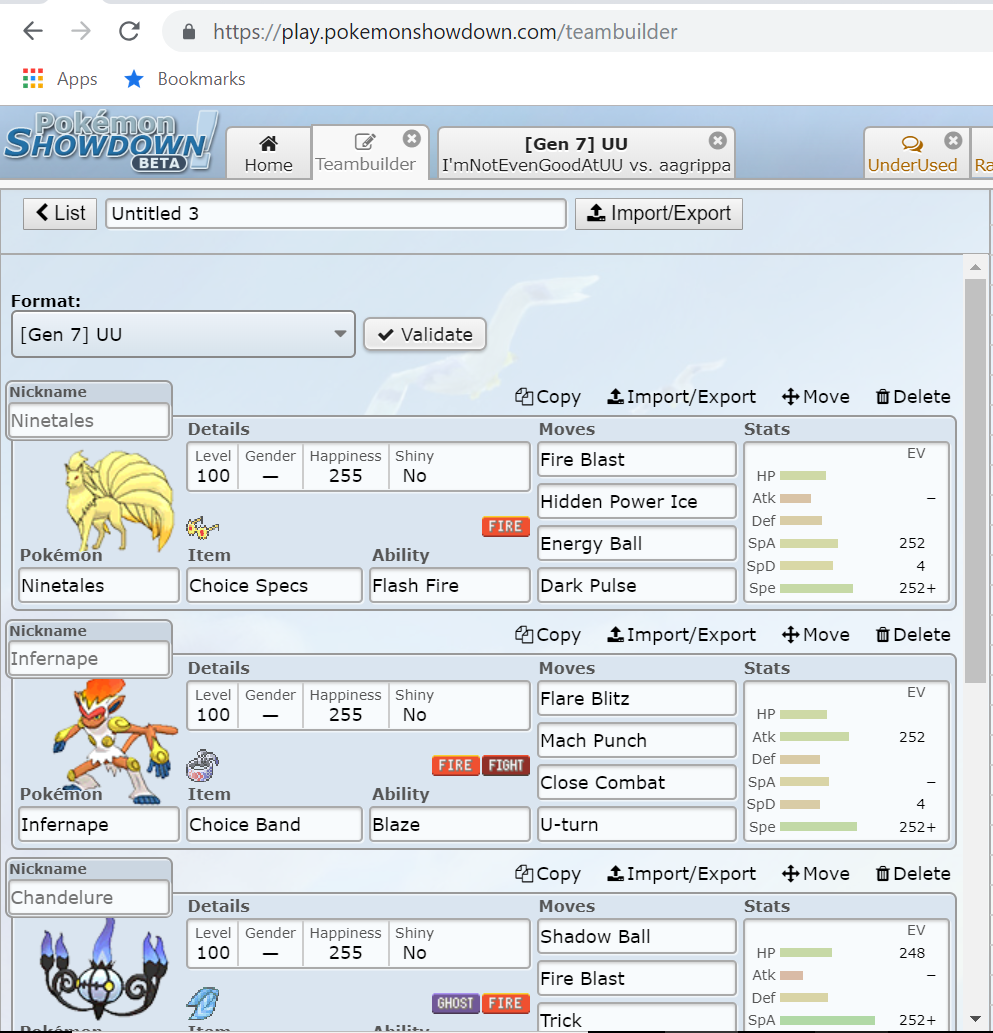The image size is (993, 1033).
Task: Click the Infernape nickname field
Action: click(x=89, y=659)
